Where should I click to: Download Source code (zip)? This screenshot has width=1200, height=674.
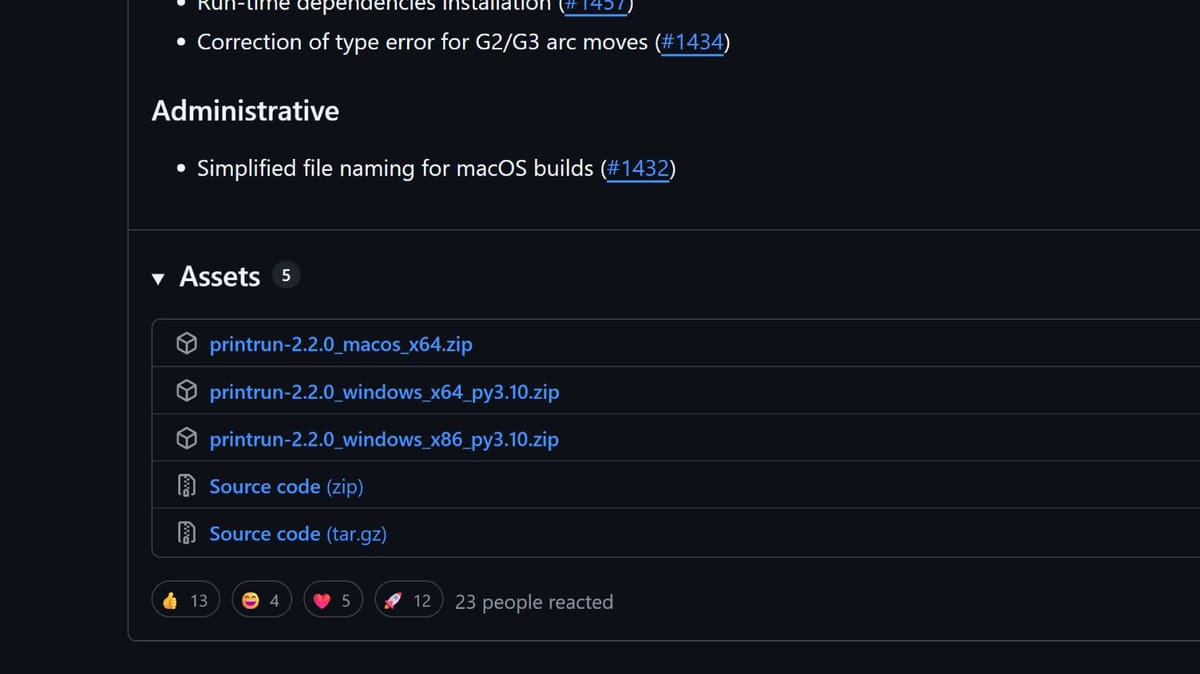tap(286, 486)
